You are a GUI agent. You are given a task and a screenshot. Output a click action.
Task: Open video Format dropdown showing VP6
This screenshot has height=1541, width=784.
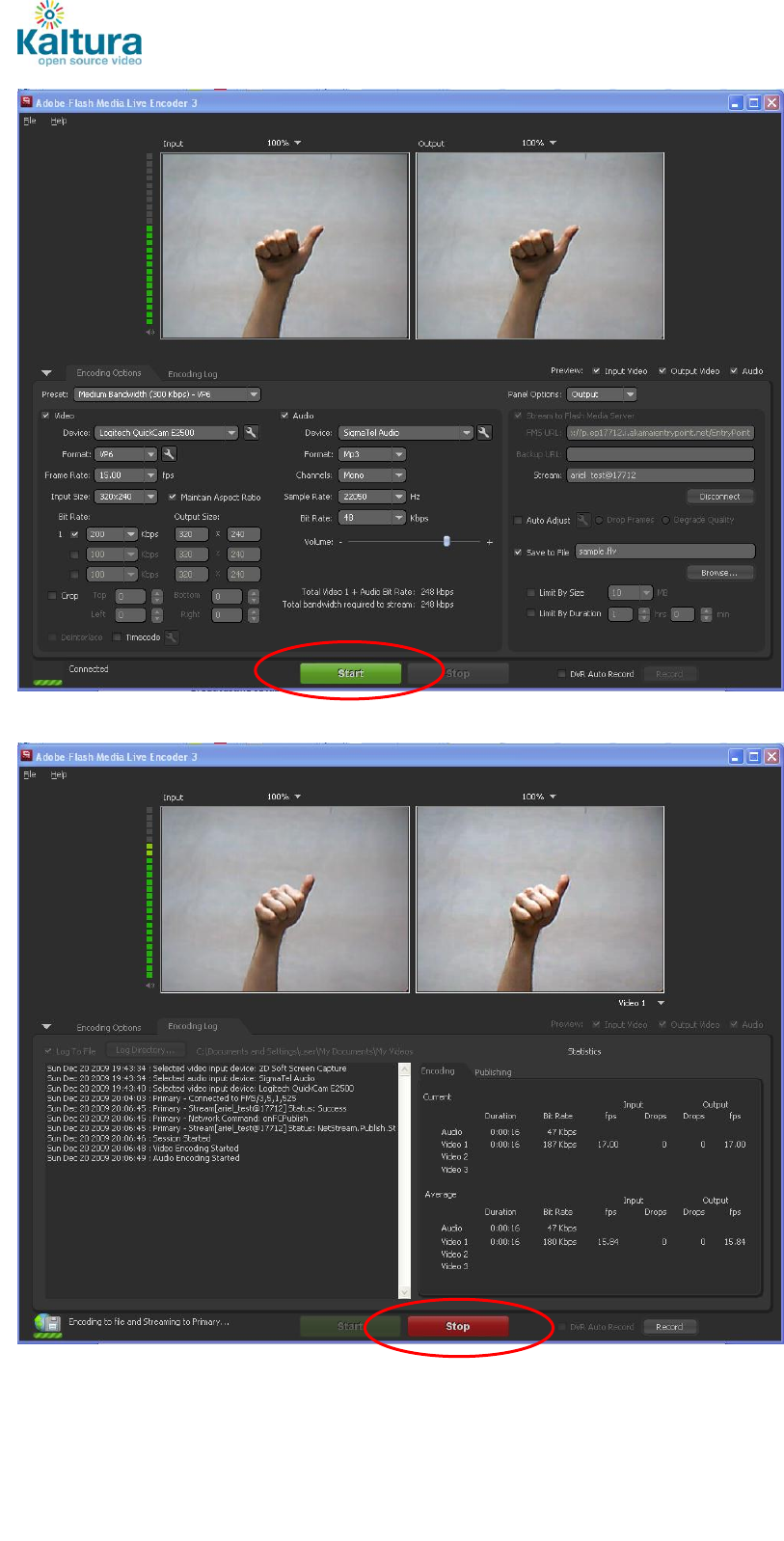click(x=125, y=454)
